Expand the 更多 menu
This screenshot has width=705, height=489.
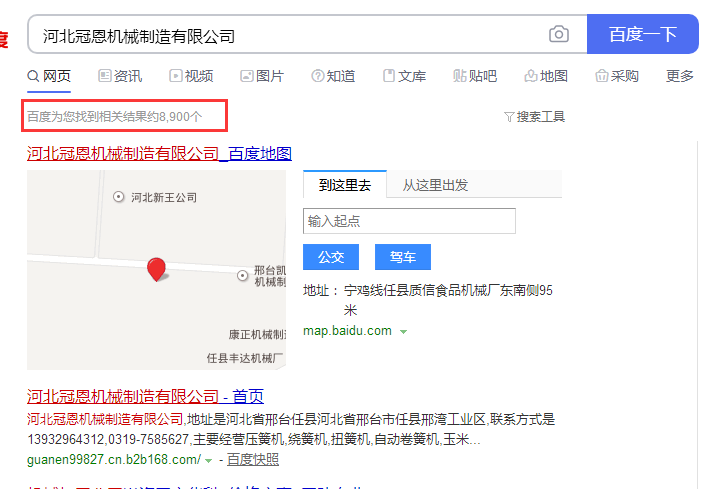(x=679, y=76)
